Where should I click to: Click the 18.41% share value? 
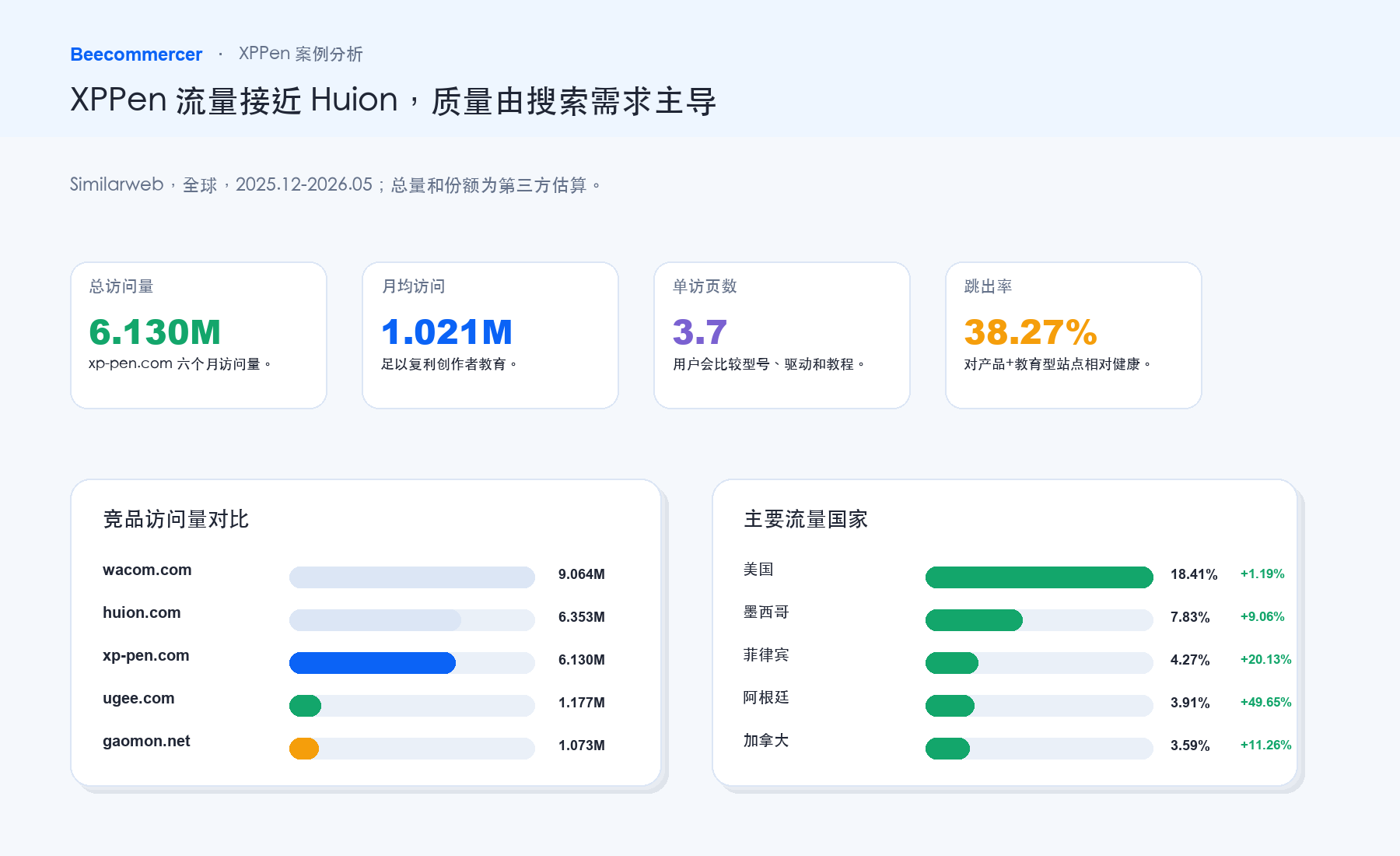click(x=1194, y=574)
